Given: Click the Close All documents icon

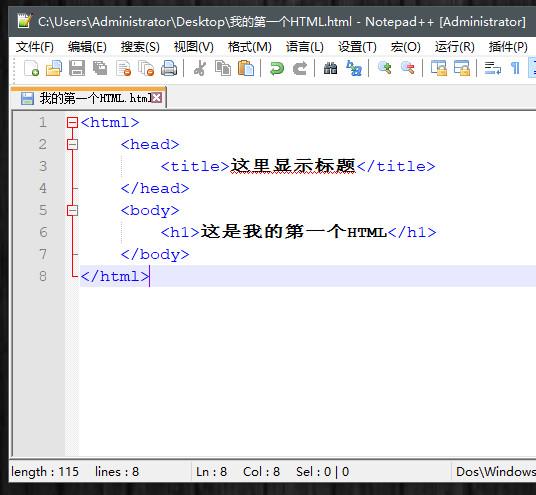Looking at the screenshot, I should (146, 68).
